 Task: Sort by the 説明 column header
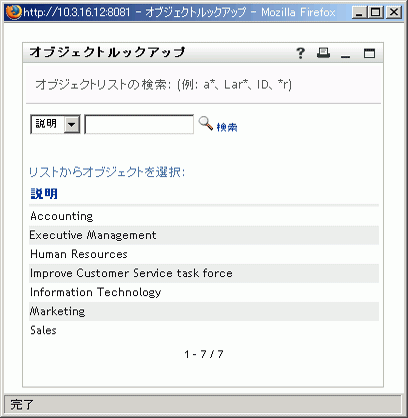click(44, 194)
